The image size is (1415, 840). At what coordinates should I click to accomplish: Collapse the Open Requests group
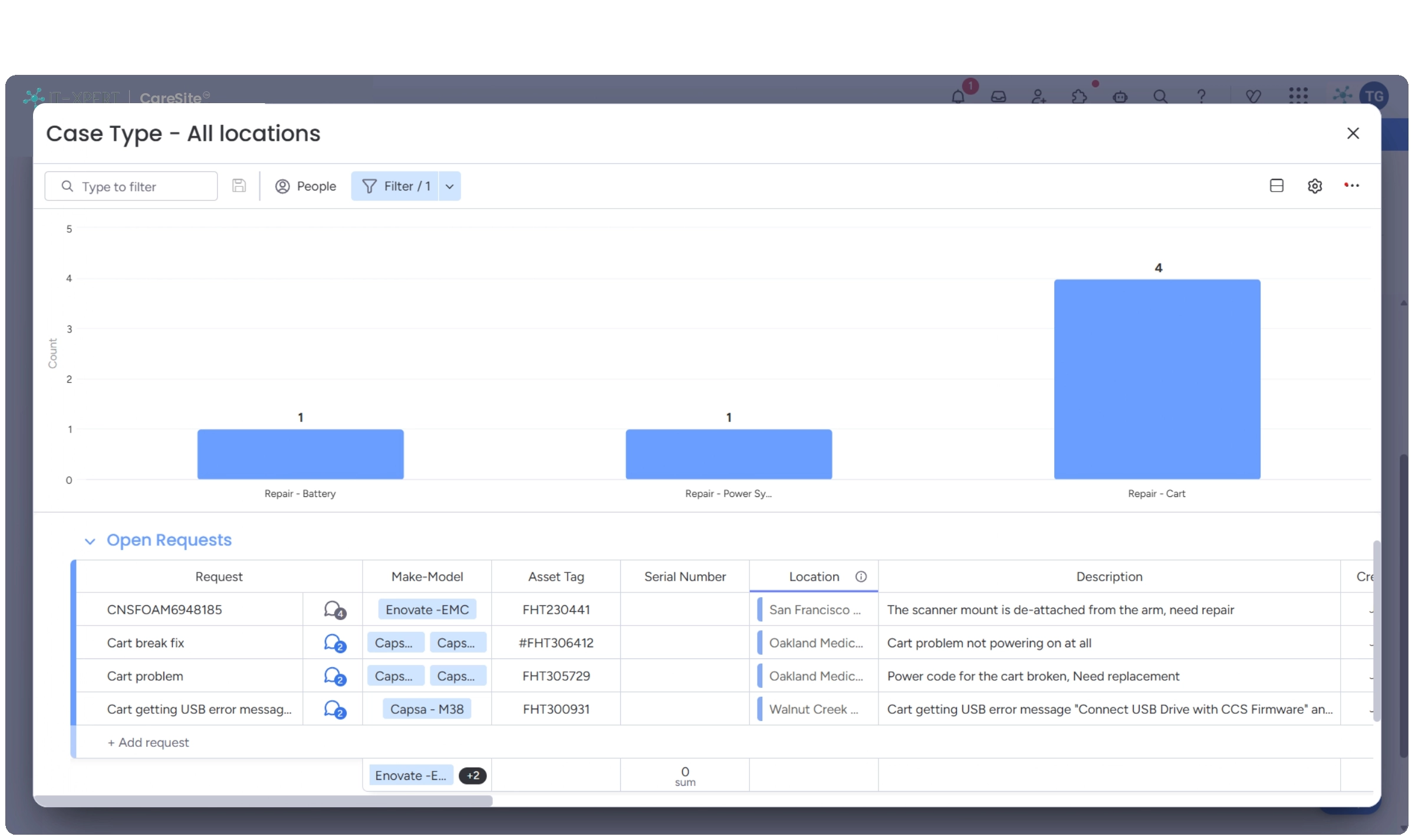pyautogui.click(x=90, y=541)
